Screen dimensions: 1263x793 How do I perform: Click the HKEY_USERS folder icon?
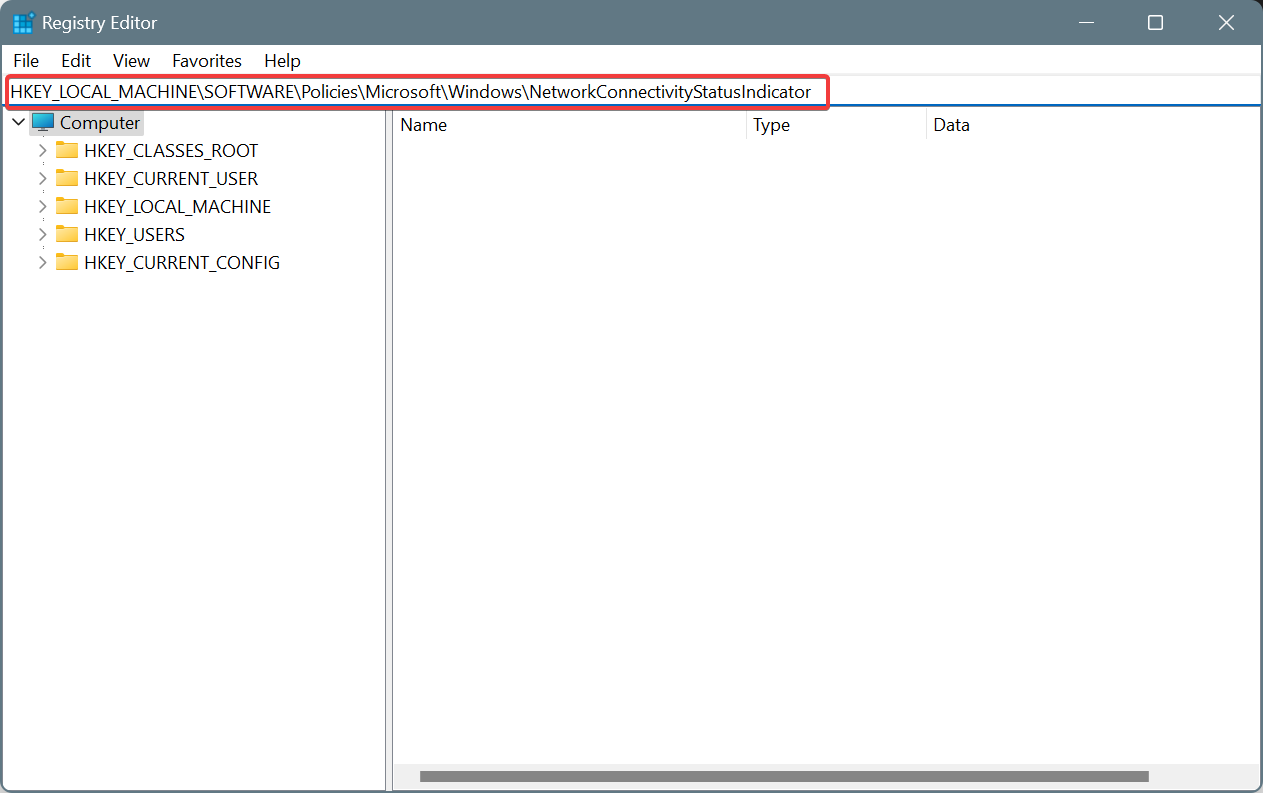pos(67,234)
